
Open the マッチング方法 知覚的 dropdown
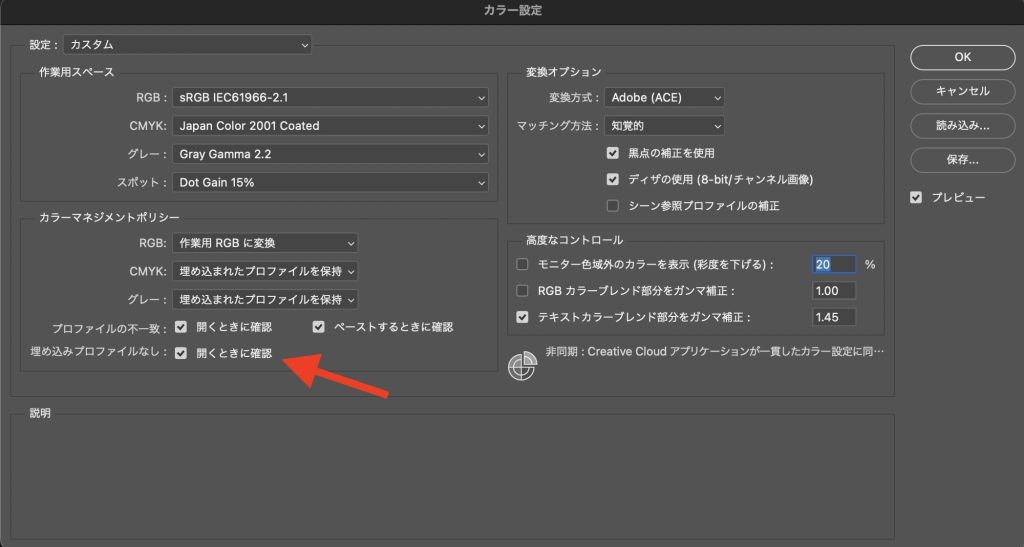(663, 126)
